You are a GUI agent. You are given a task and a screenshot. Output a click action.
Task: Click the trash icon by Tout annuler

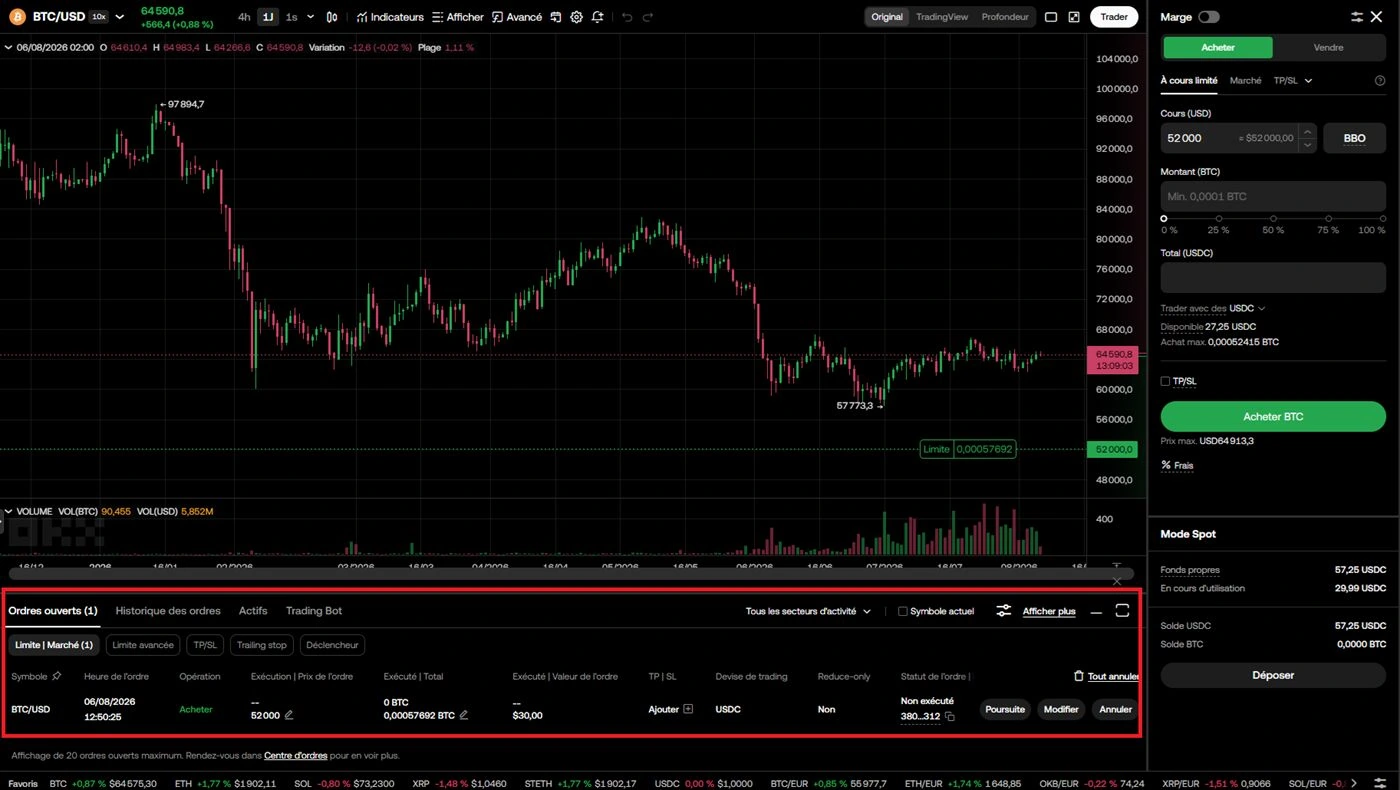point(1078,676)
